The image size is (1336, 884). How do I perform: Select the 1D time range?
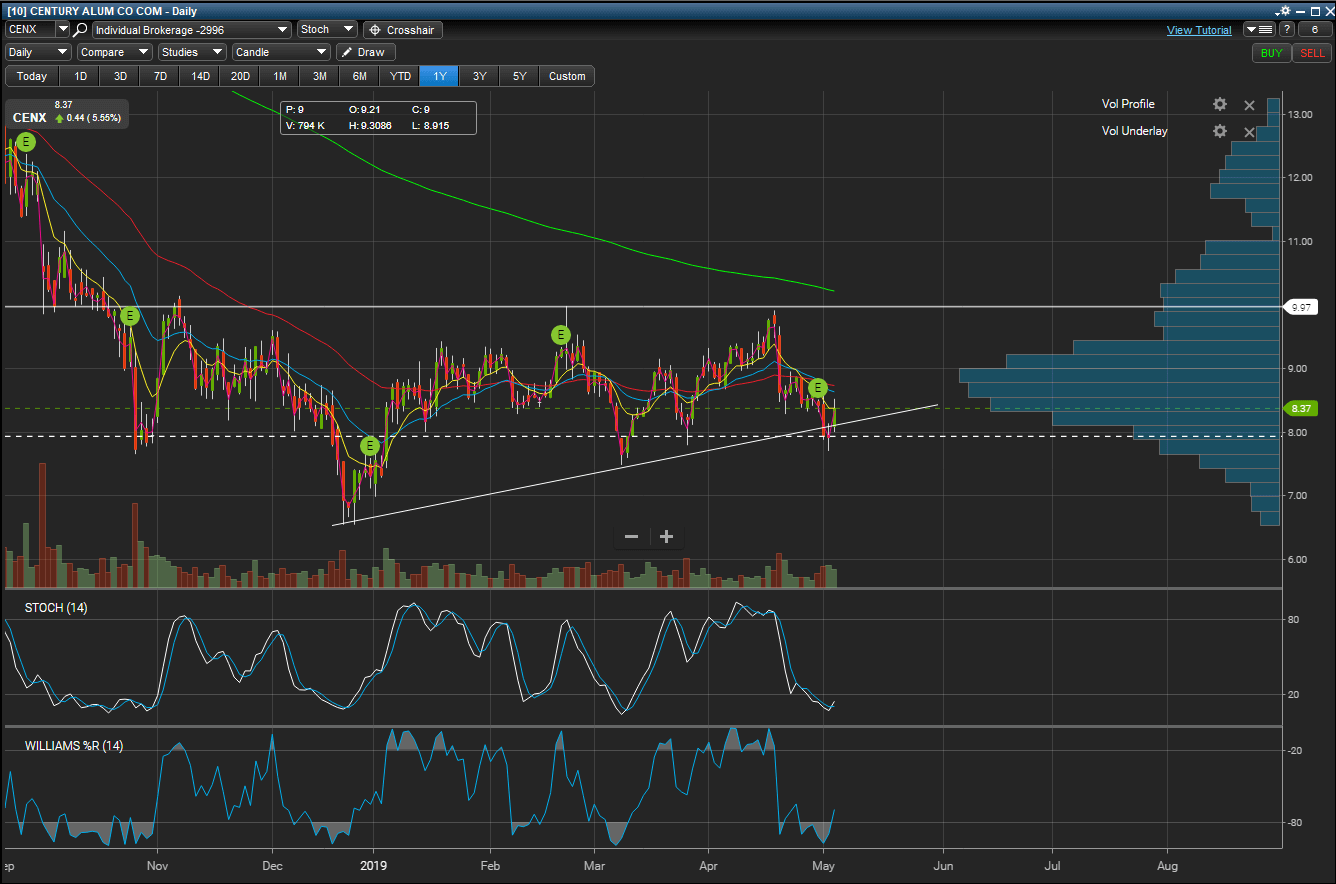(80, 76)
